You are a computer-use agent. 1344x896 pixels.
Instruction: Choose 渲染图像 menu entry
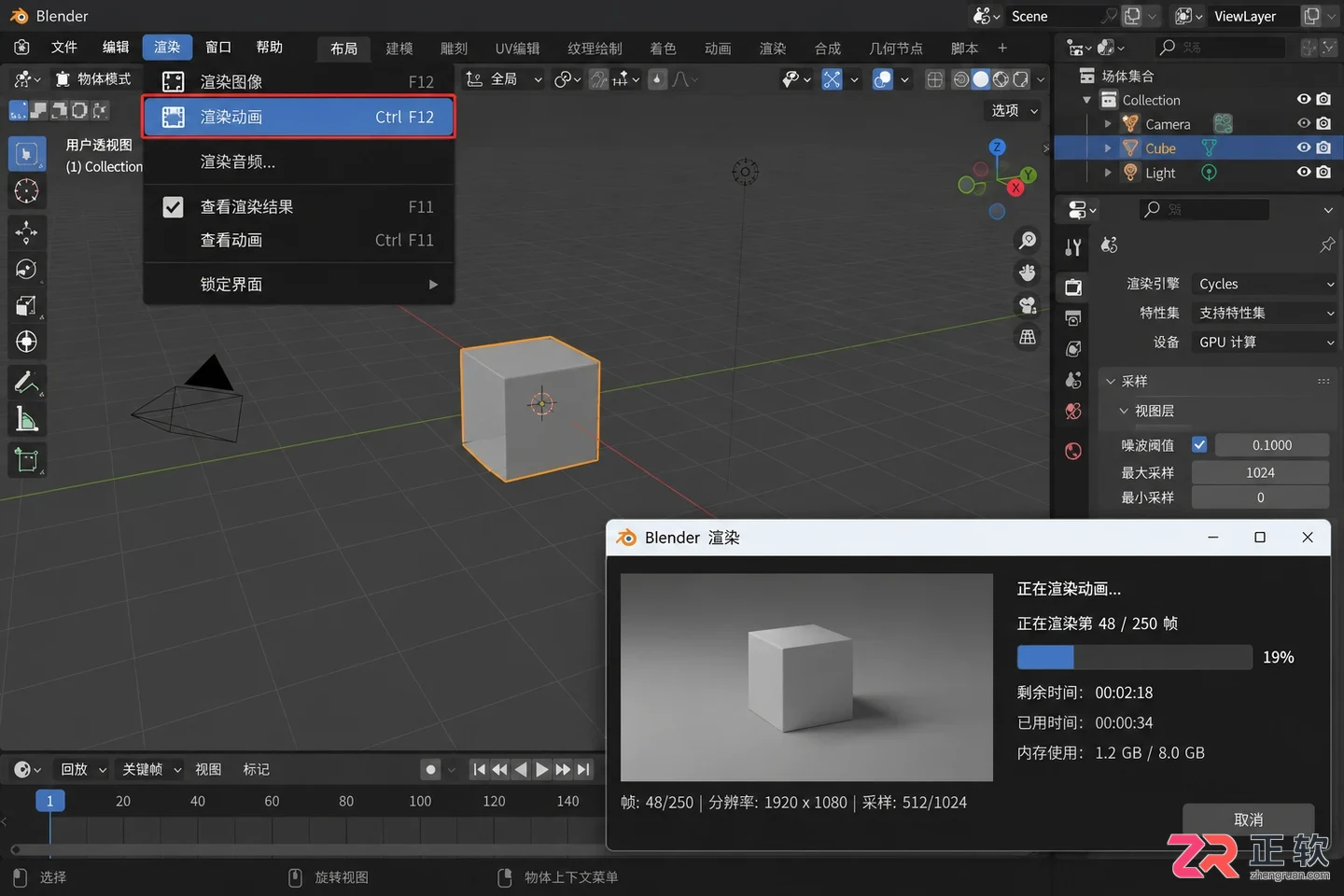tap(299, 82)
